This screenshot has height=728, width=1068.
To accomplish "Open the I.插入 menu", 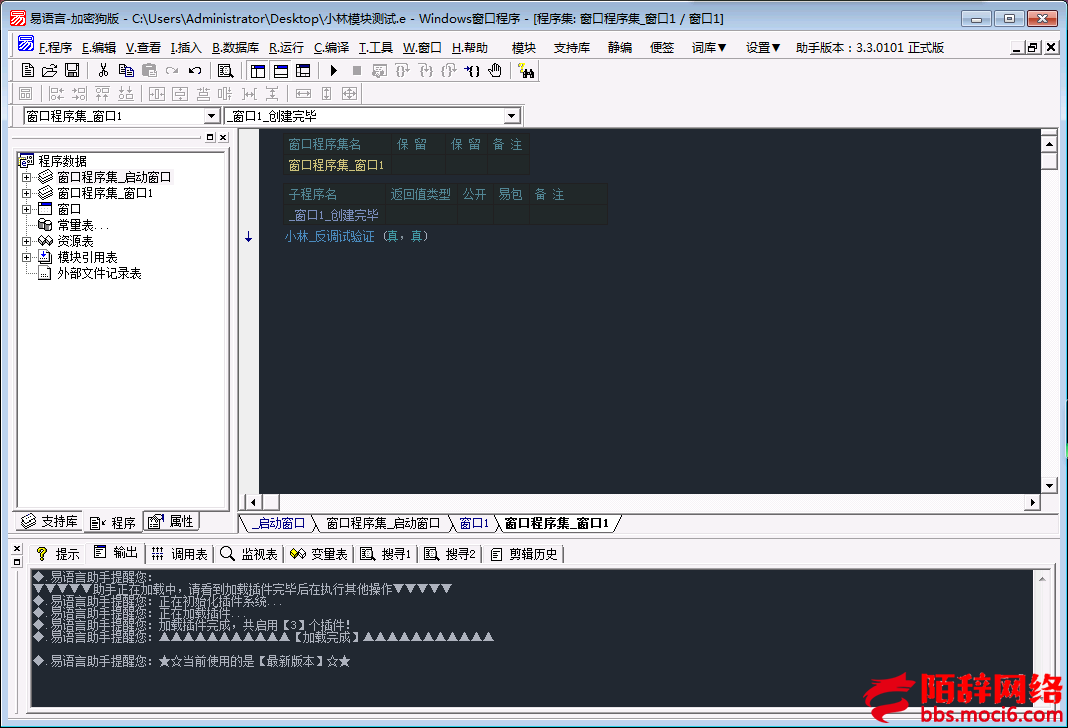I will [x=186, y=48].
